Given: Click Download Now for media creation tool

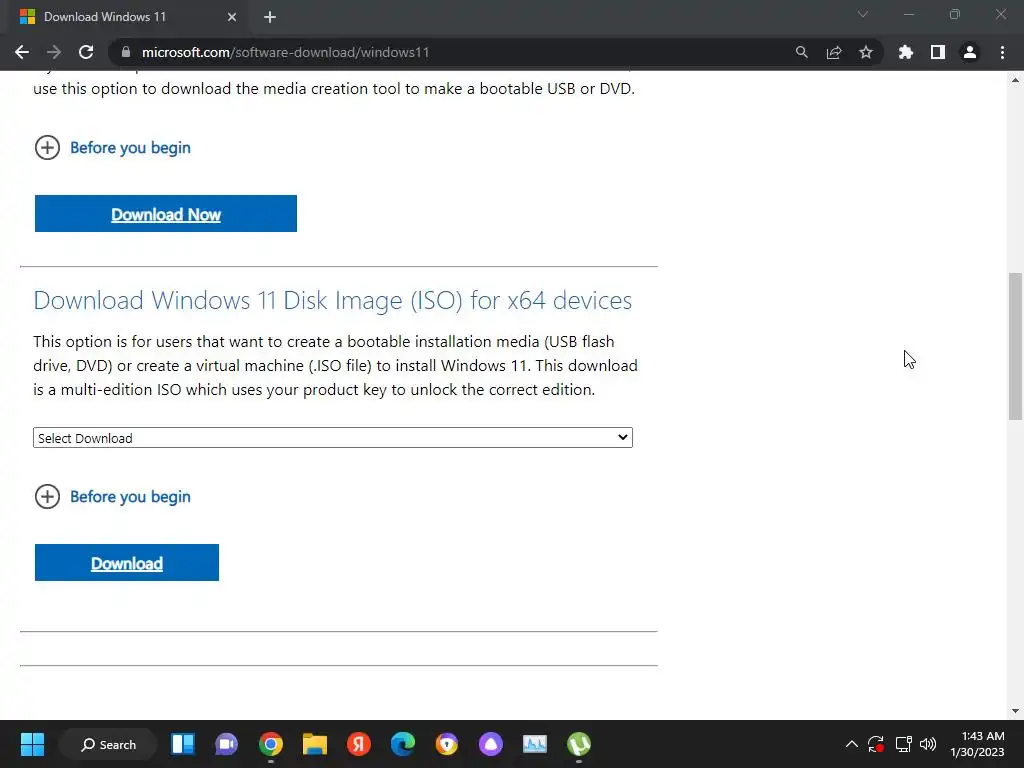Looking at the screenshot, I should click(166, 214).
